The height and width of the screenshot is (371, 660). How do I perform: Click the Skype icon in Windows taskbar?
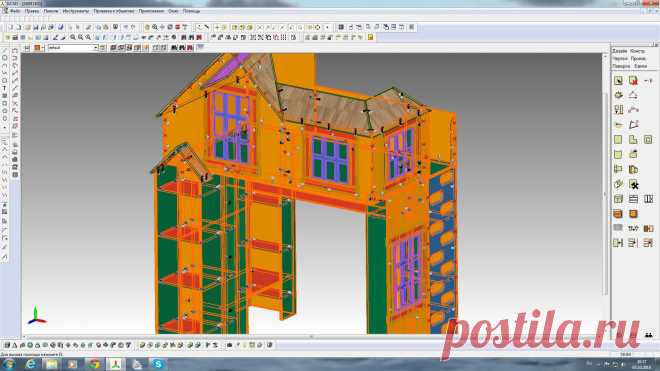click(x=158, y=364)
